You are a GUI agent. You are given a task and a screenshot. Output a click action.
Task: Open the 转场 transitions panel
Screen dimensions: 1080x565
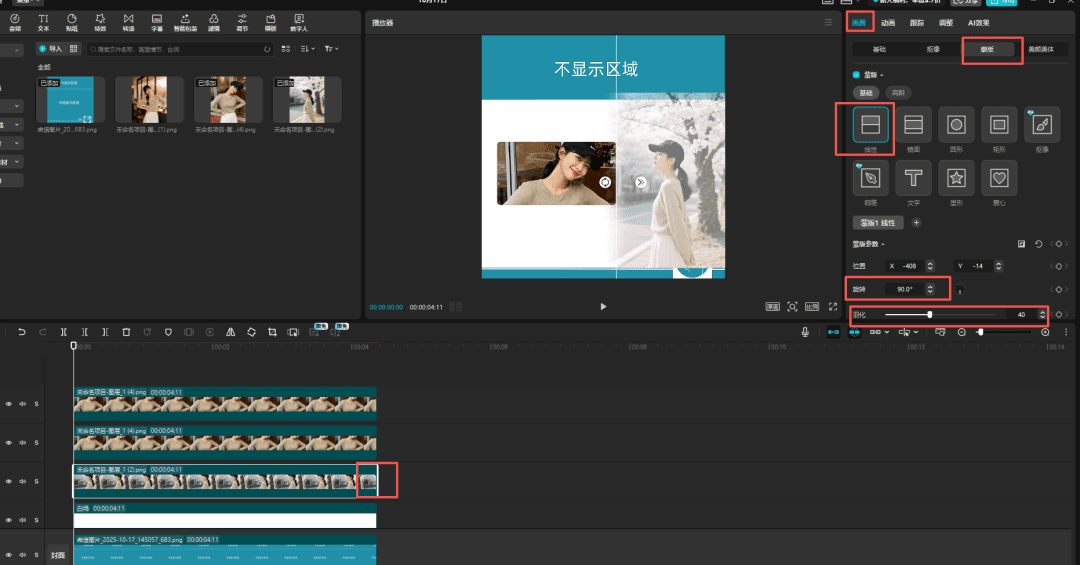pos(129,22)
